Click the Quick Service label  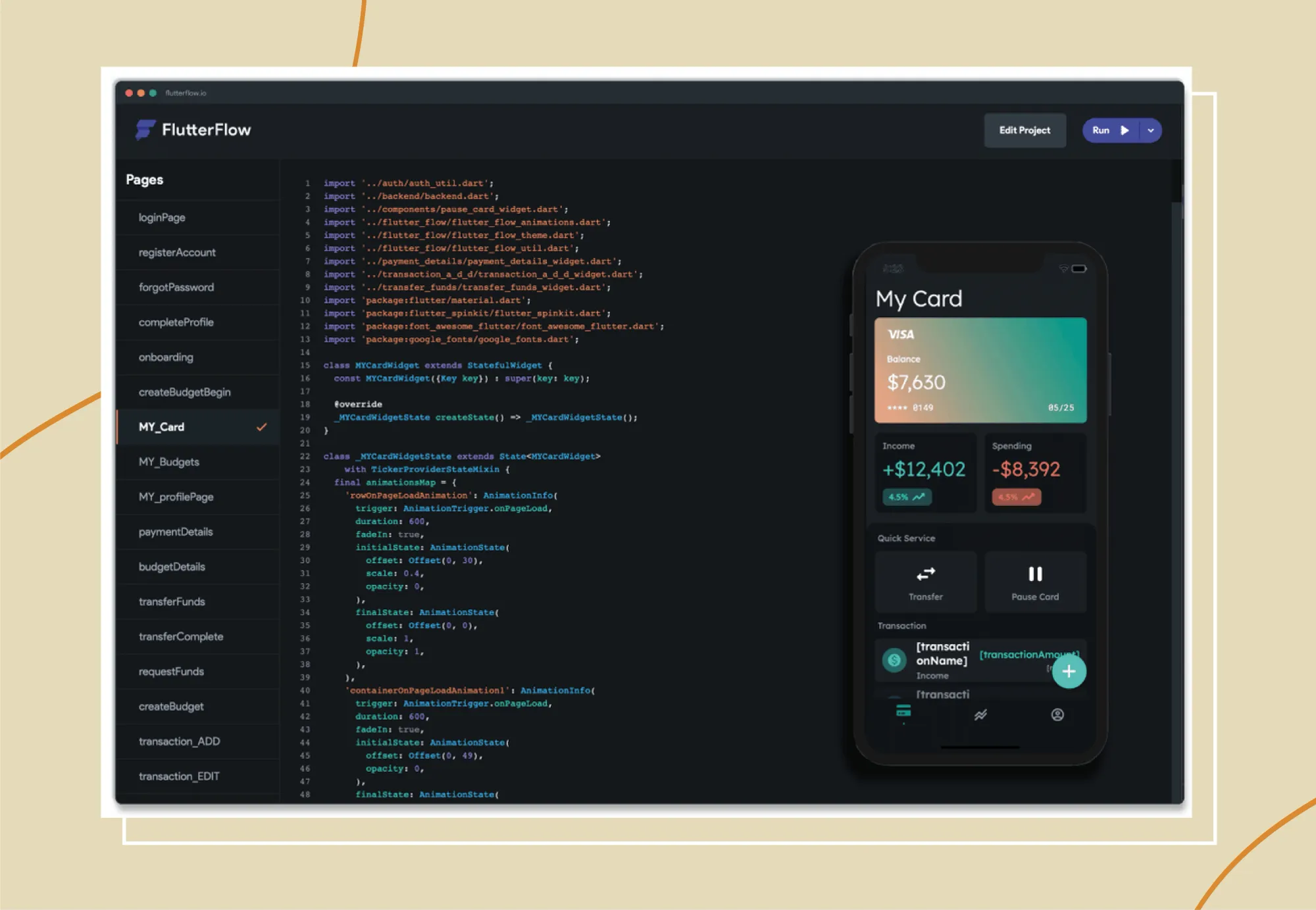pyautogui.click(x=906, y=538)
